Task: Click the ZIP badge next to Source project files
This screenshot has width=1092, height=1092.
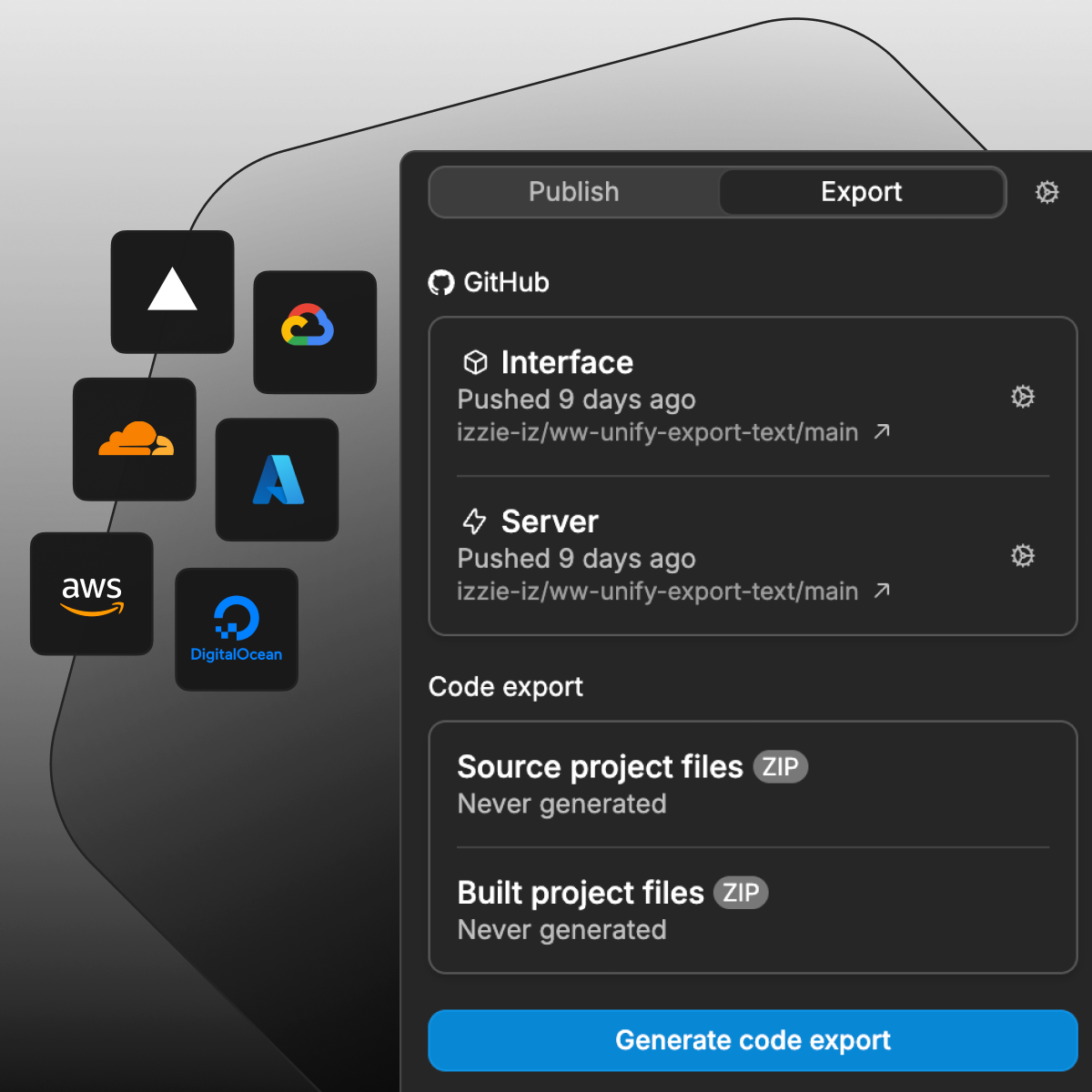Action: coord(781,766)
